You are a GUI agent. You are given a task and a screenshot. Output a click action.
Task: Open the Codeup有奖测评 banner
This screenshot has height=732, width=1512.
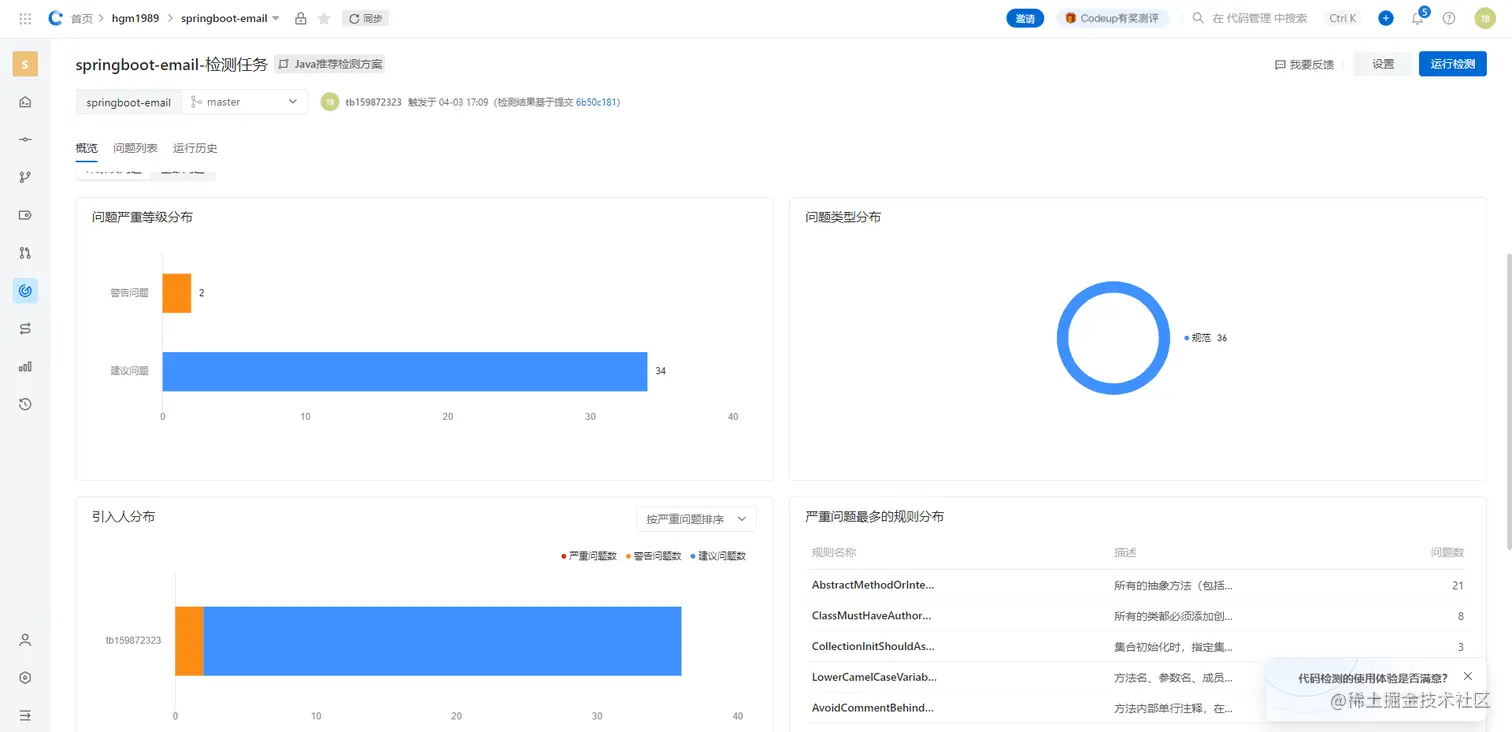click(x=1113, y=18)
